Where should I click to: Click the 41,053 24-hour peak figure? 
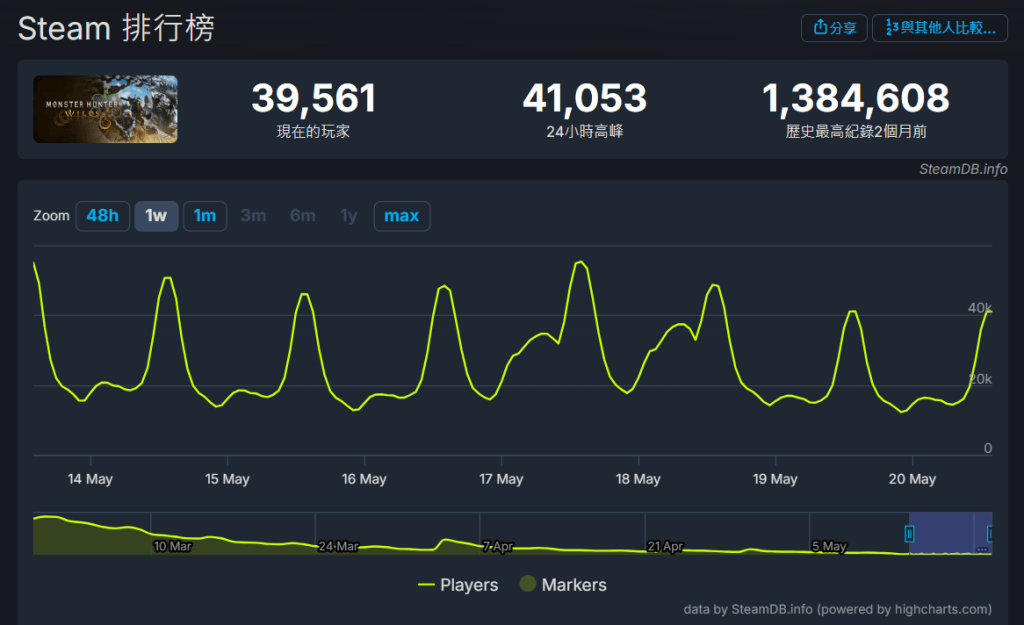[x=584, y=99]
